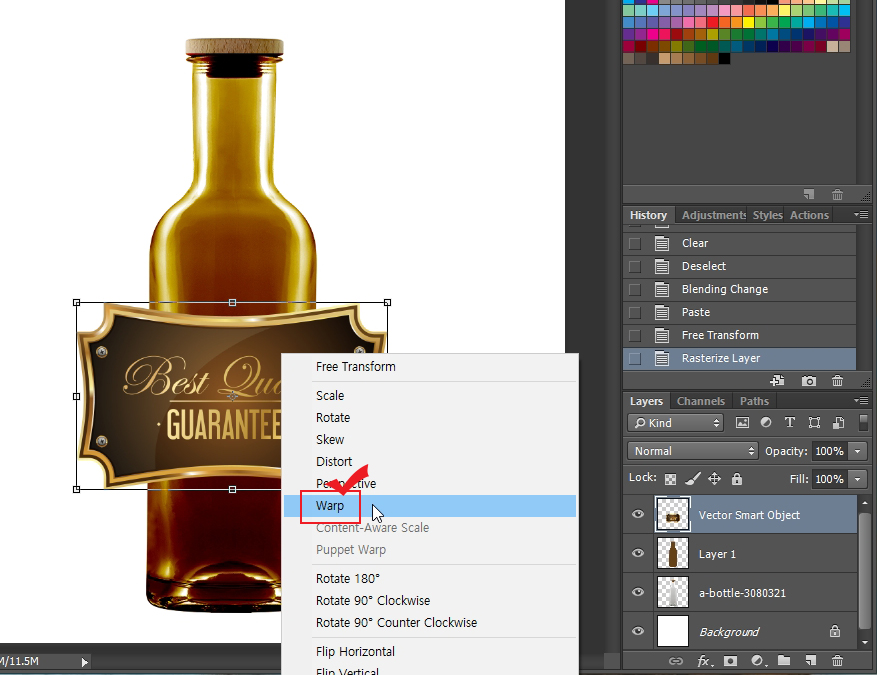Open the Fill slider dropdown arrow
Screen dimensions: 877x675
click(857, 479)
